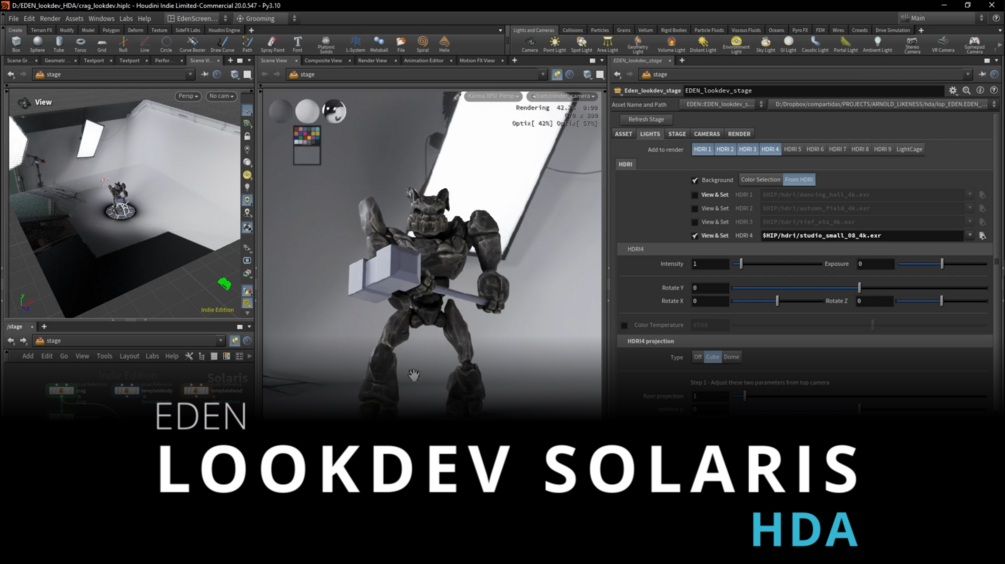Enable View & Set for HDRI 3
1005x564 pixels.
pos(695,222)
